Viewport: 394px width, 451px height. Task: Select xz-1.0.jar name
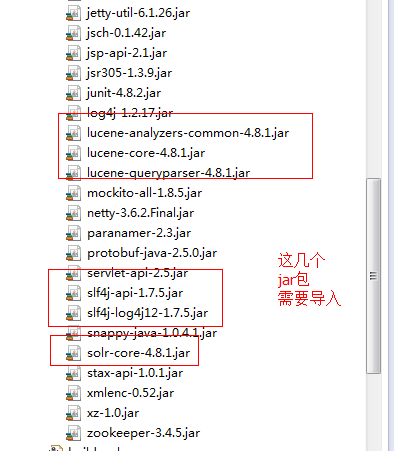click(113, 413)
